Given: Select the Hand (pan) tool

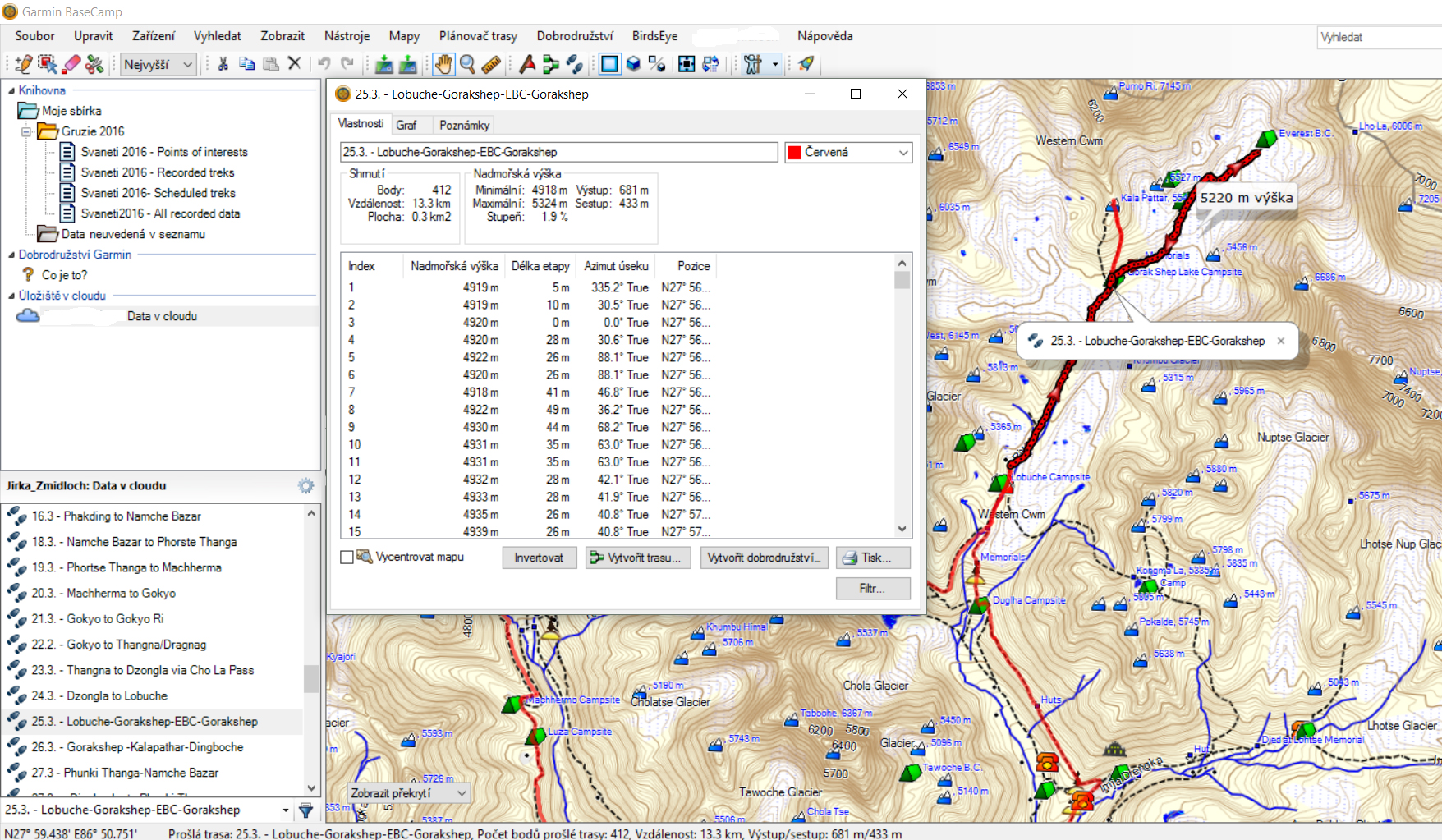Looking at the screenshot, I should 443,63.
